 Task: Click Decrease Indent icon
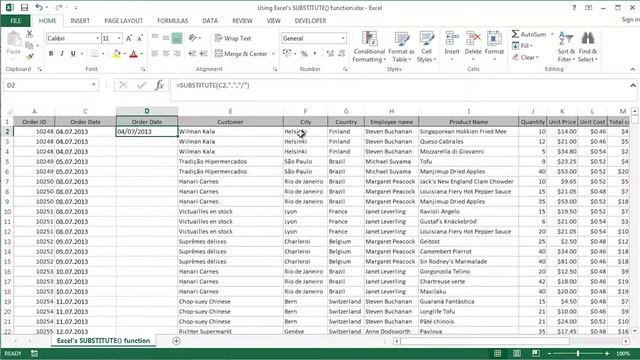coord(192,53)
